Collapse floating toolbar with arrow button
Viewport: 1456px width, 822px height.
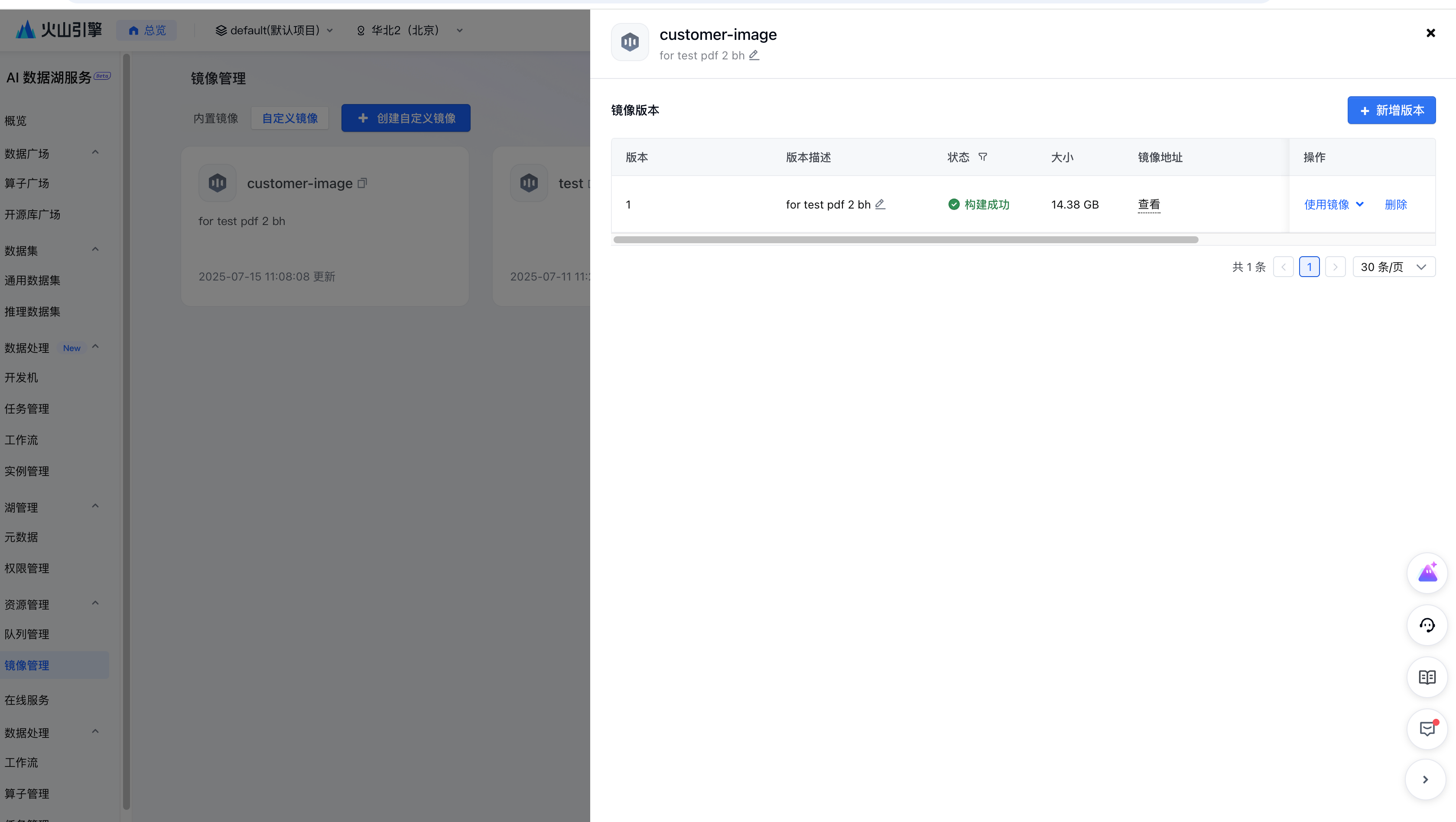click(x=1426, y=780)
